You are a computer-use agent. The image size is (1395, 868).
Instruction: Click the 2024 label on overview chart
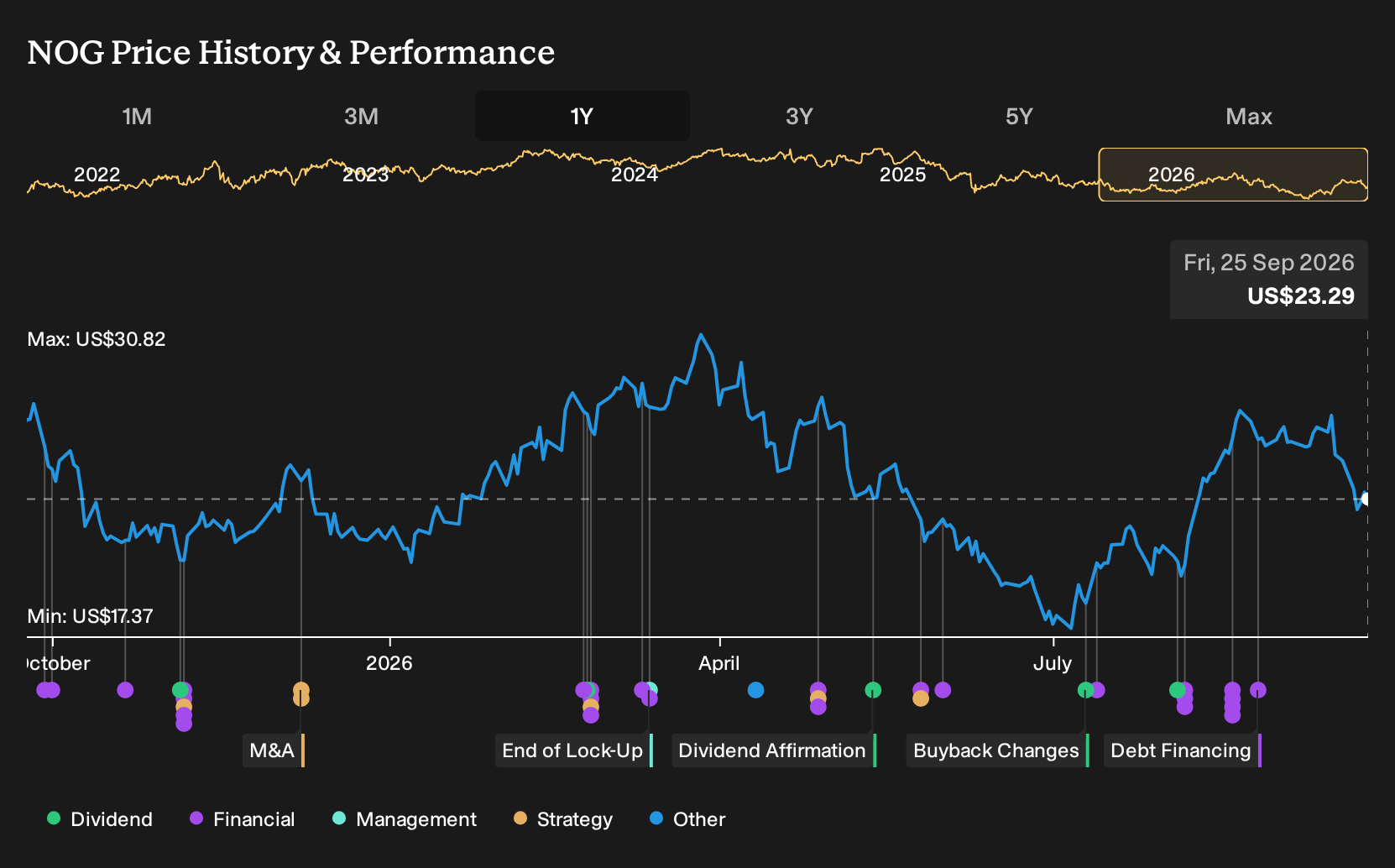634,175
